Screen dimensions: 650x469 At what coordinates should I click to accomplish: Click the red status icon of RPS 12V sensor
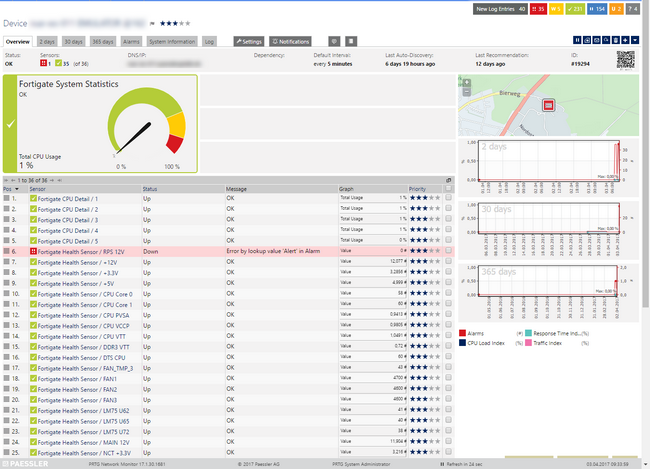[33, 251]
